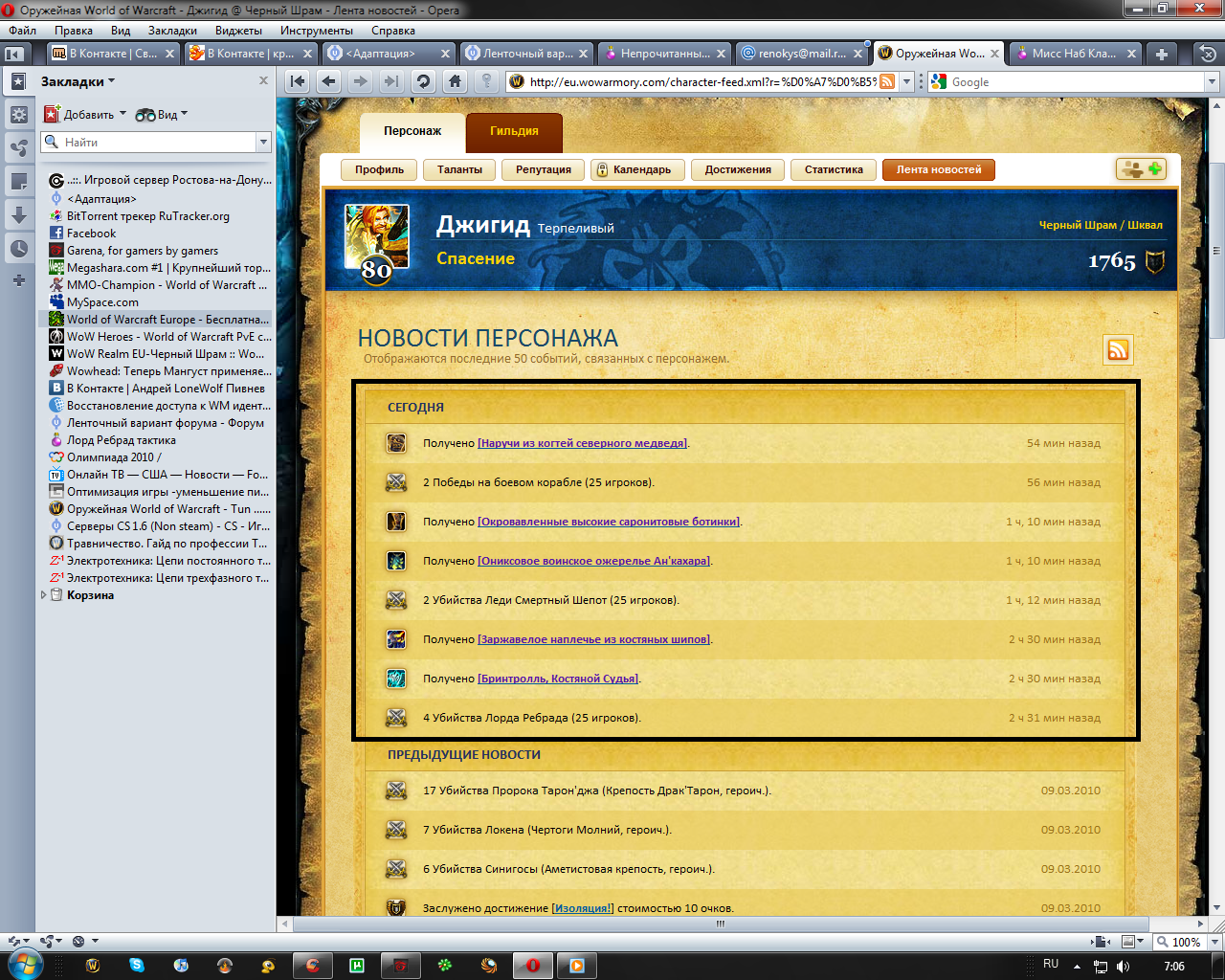
Task: Open the Bookmarks panel star icon
Action: pyautogui.click(x=18, y=82)
